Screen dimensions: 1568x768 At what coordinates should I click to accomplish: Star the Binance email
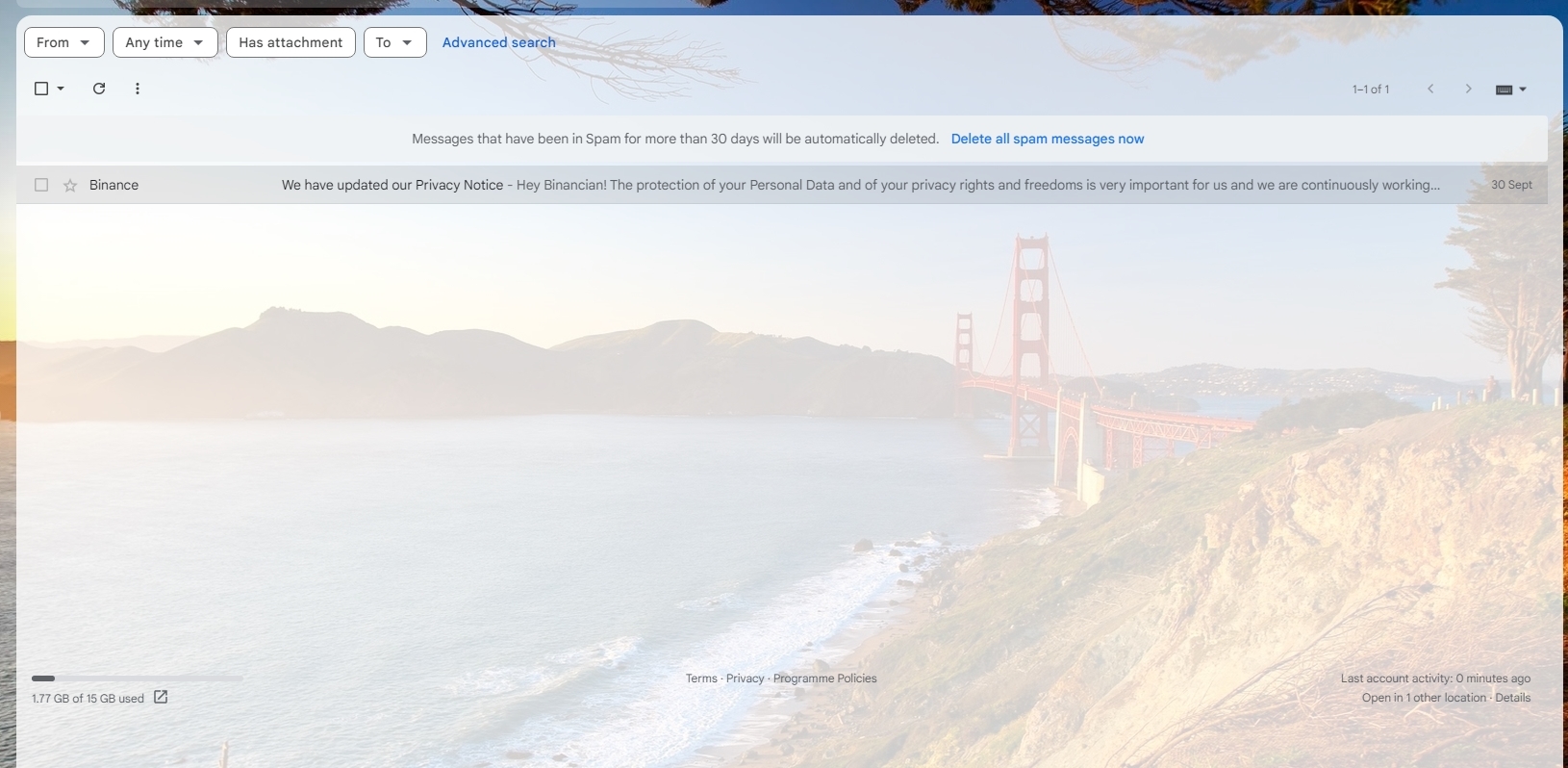pos(70,185)
